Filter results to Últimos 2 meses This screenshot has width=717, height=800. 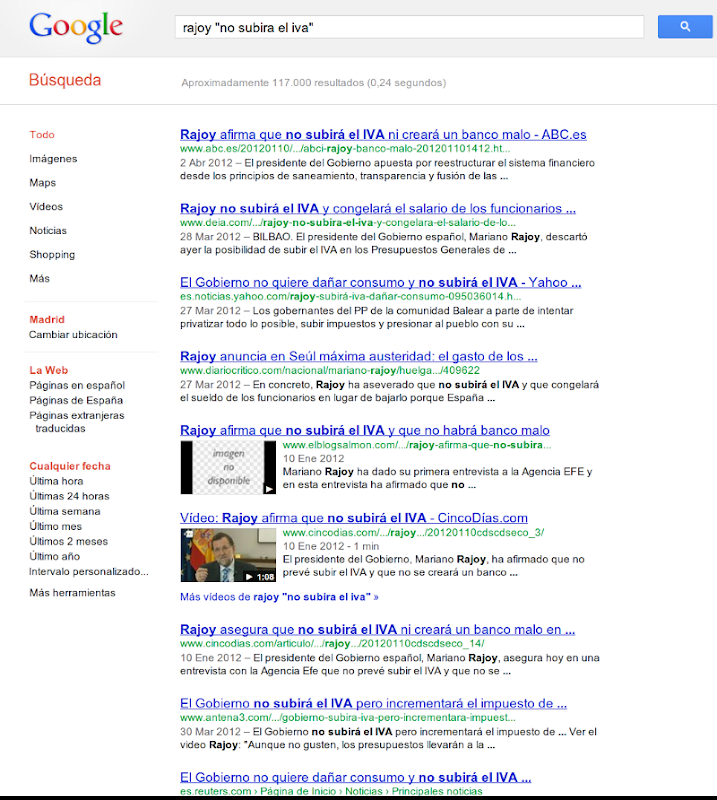[68, 541]
